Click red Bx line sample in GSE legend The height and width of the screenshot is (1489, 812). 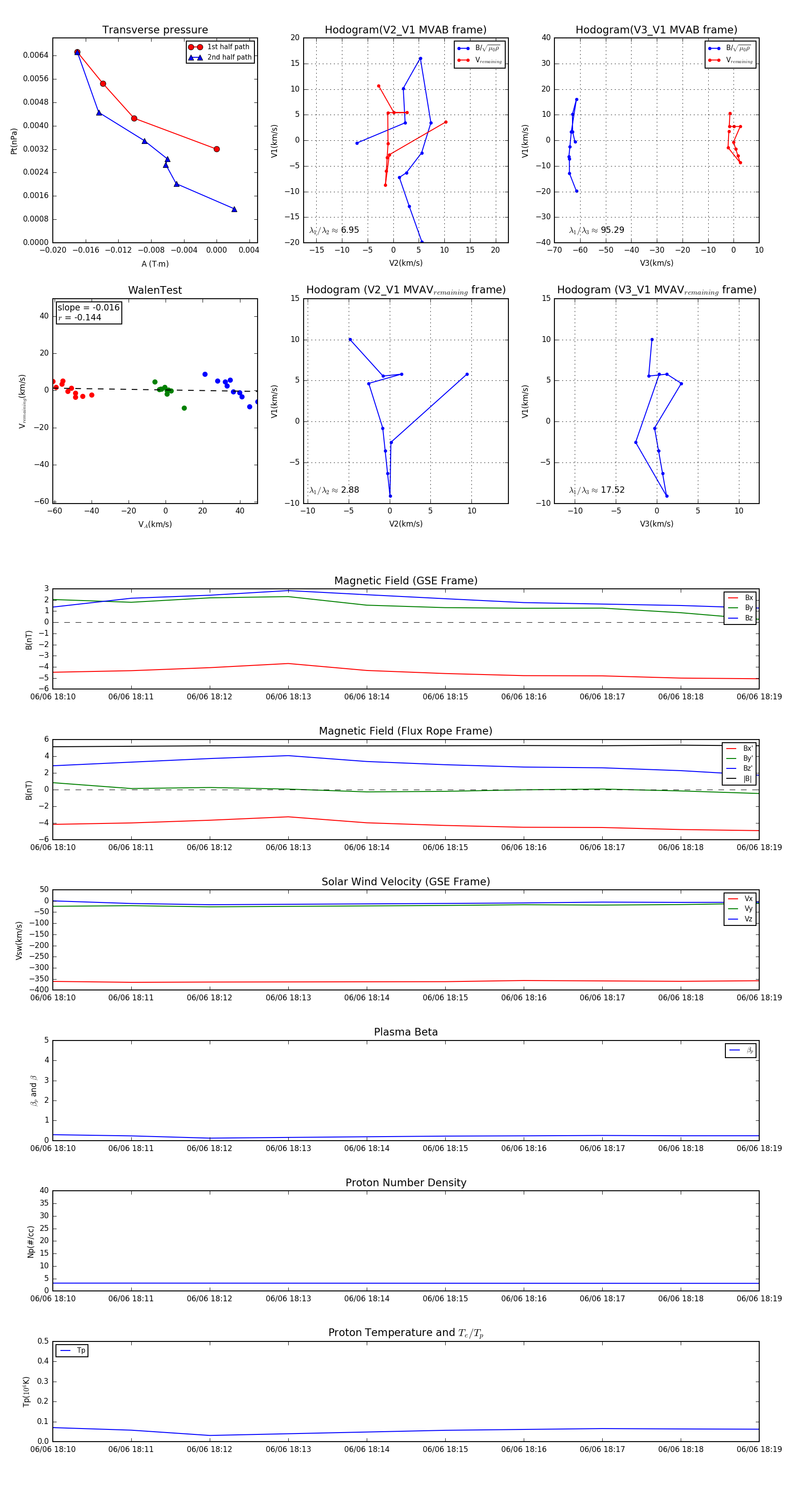click(x=734, y=598)
